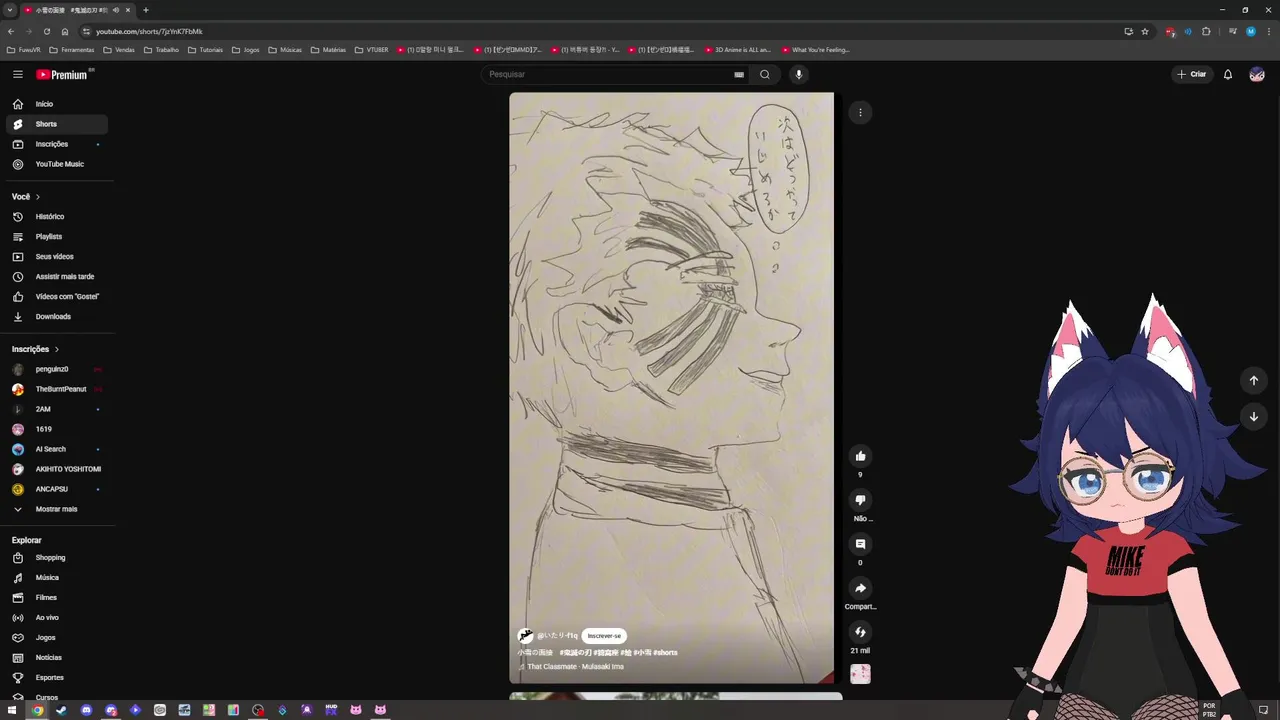Screen dimensions: 1280x720
Task: Open TheBurntPeanut channel subscription
Action: pyautogui.click(x=57, y=389)
